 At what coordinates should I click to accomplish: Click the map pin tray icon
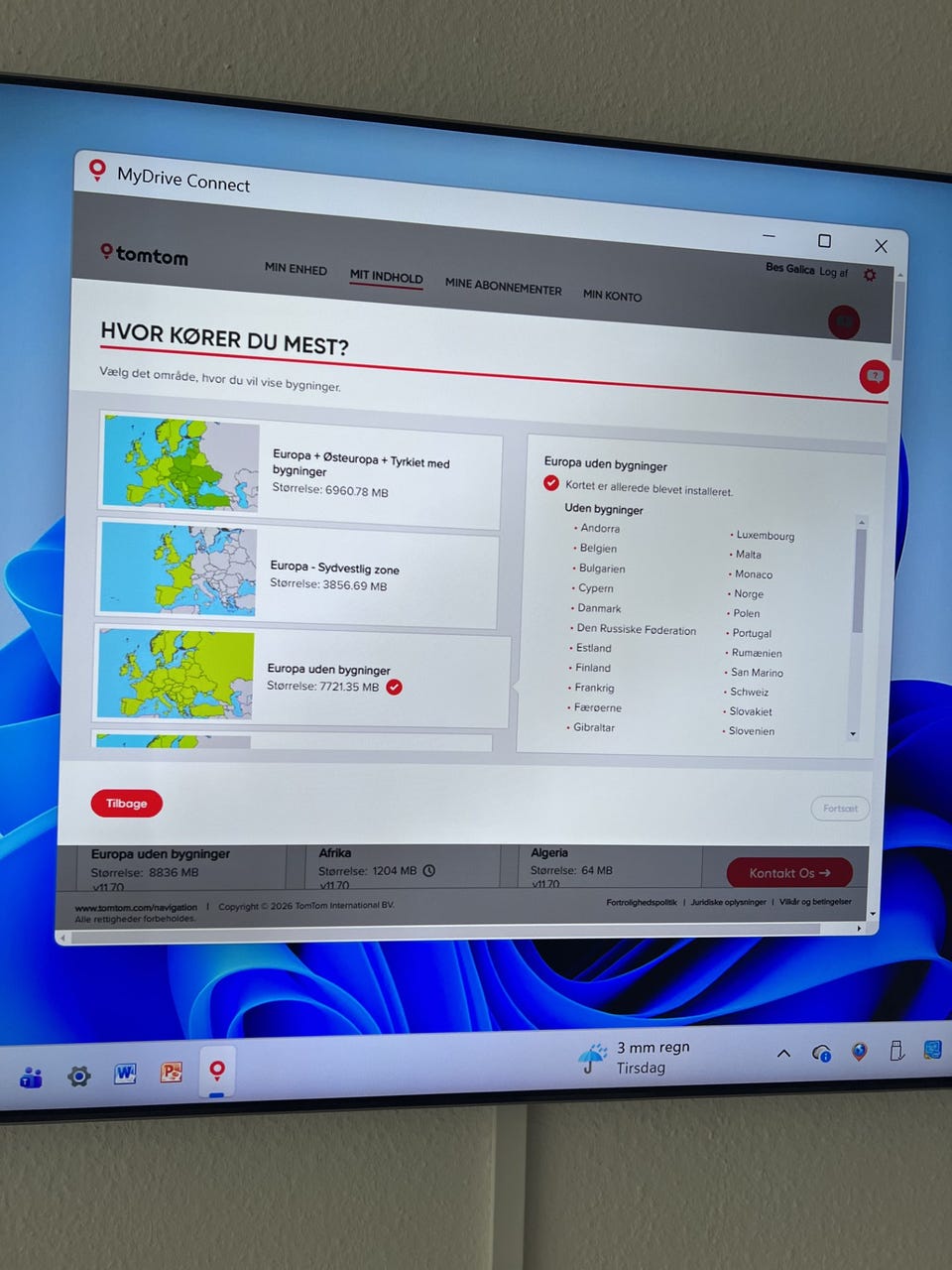(860, 1052)
